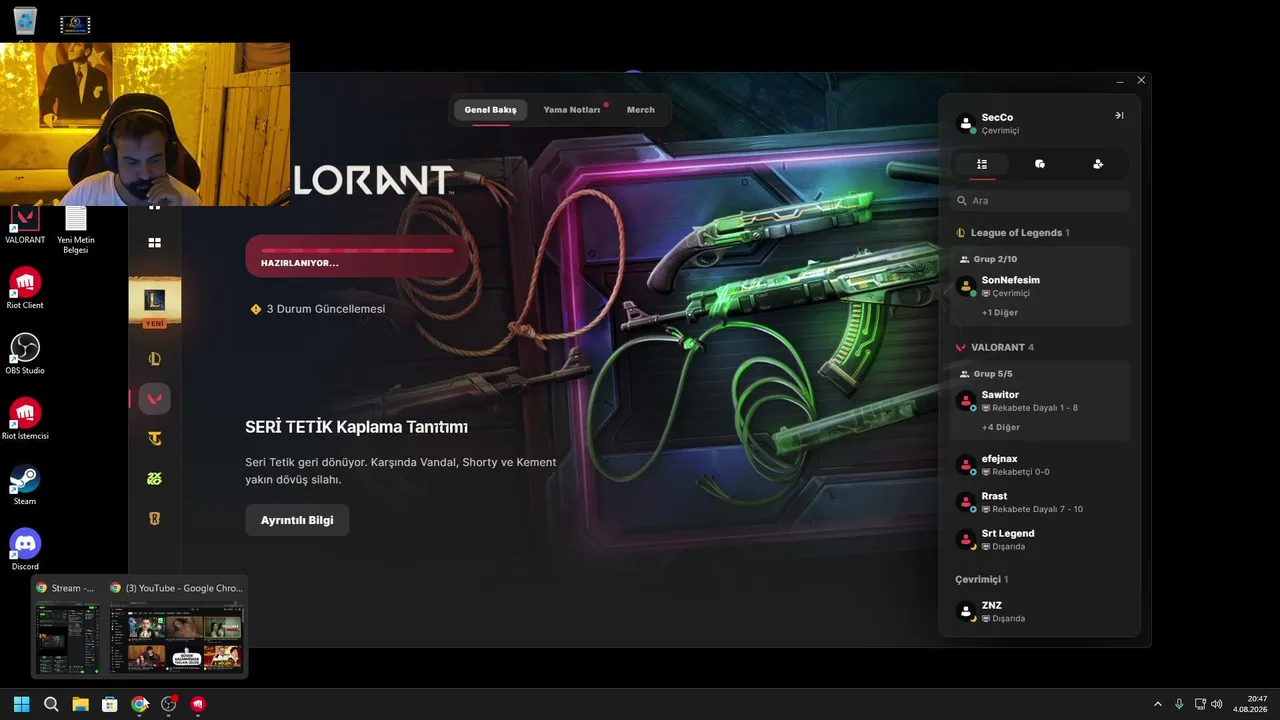Show hidden system tray icons
This screenshot has width=1280, height=720.
[x=1158, y=704]
